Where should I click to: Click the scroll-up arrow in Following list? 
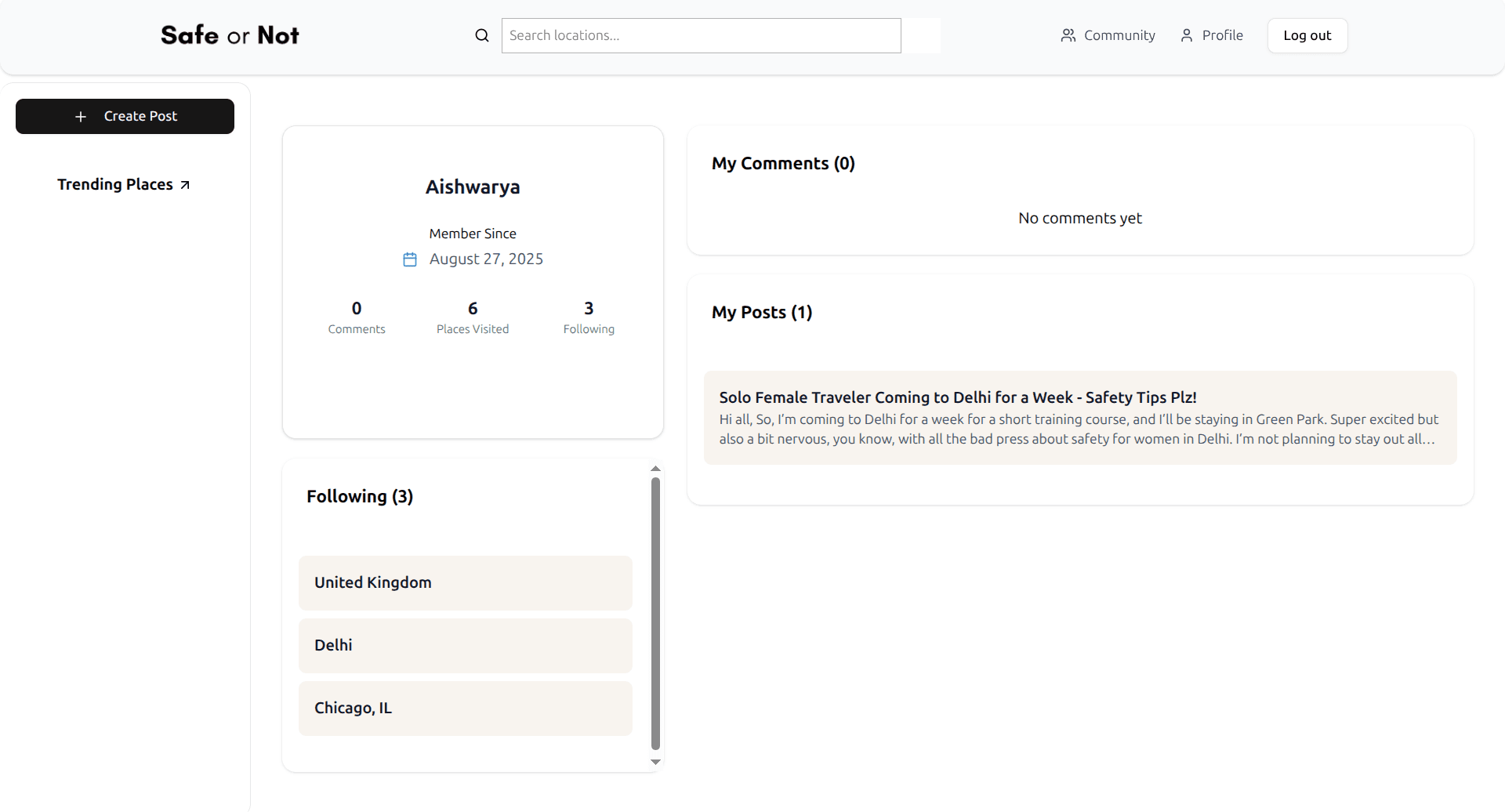(x=656, y=469)
